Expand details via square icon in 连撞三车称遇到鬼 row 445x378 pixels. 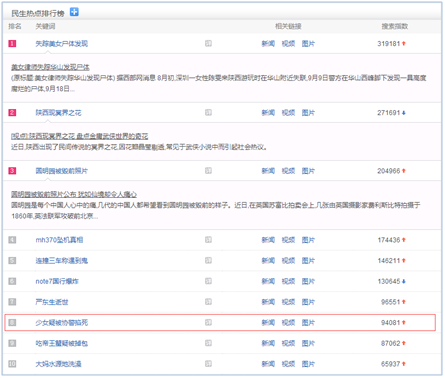point(208,260)
